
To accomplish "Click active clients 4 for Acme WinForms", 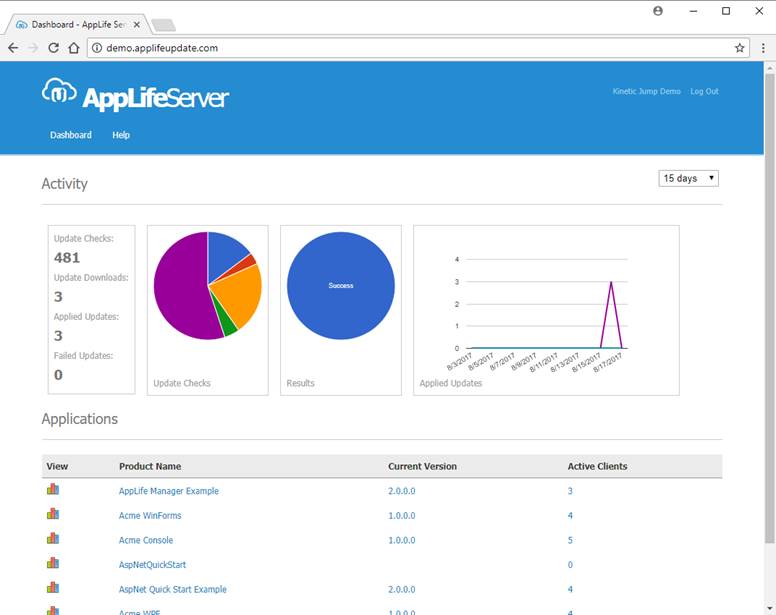I will pos(570,516).
